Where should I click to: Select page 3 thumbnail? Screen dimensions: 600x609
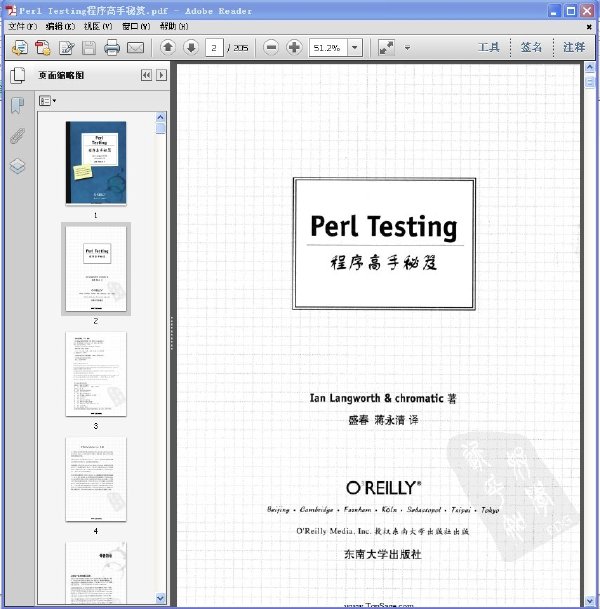96,374
